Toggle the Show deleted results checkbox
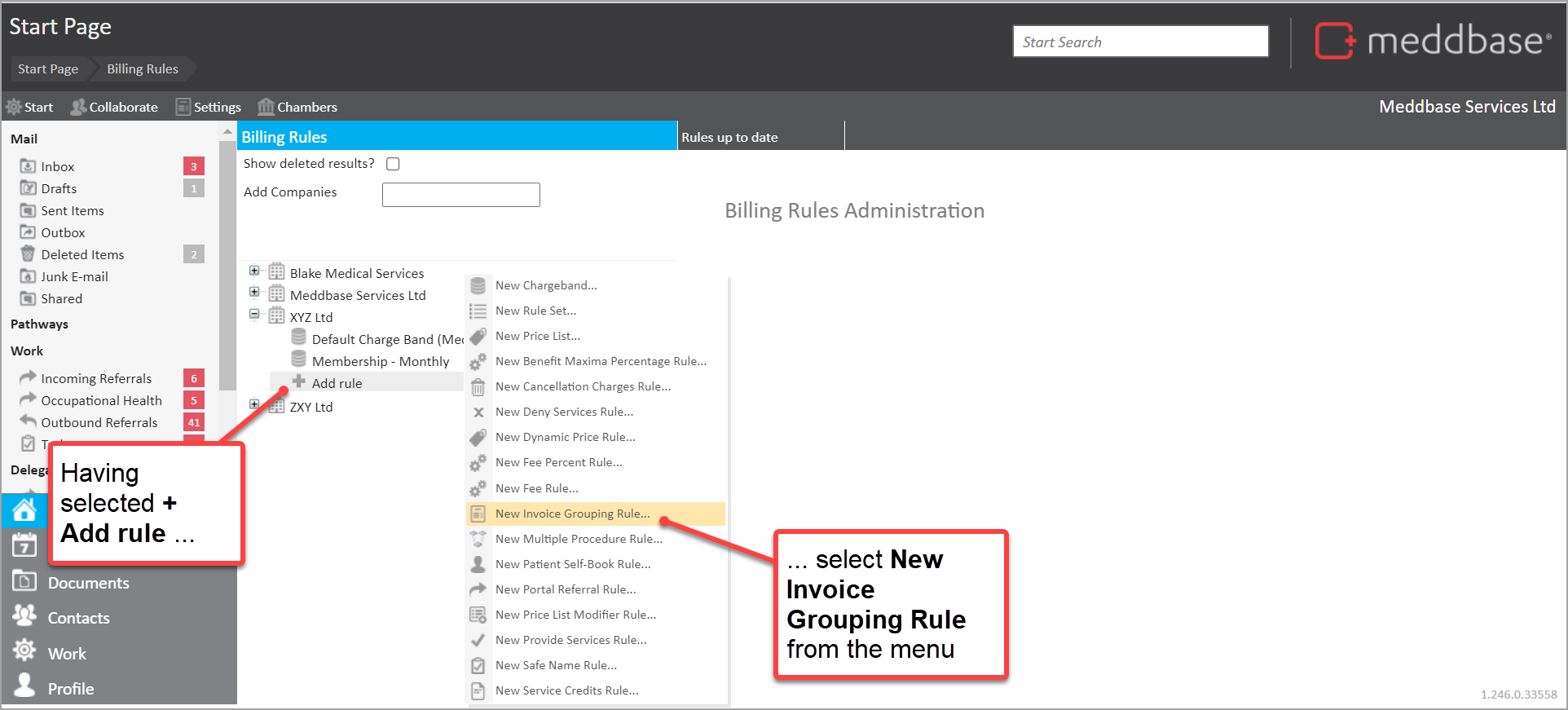This screenshot has width=1568, height=710. pyautogui.click(x=393, y=164)
